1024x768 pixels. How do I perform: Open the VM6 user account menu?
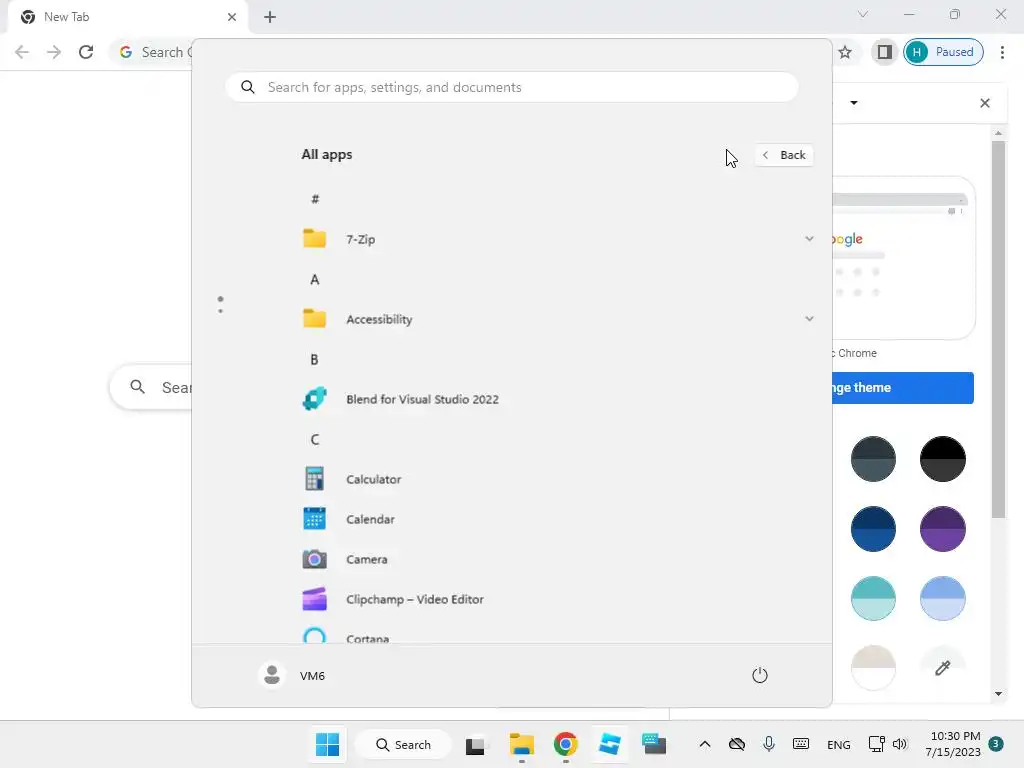tap(292, 675)
